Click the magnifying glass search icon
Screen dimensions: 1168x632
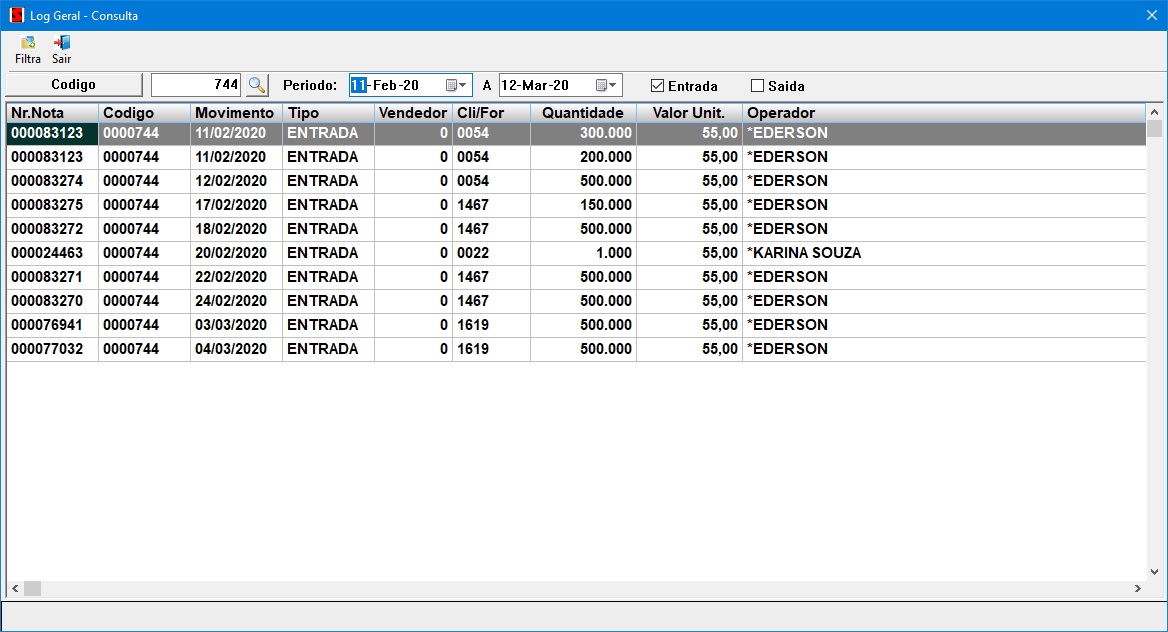click(x=257, y=85)
